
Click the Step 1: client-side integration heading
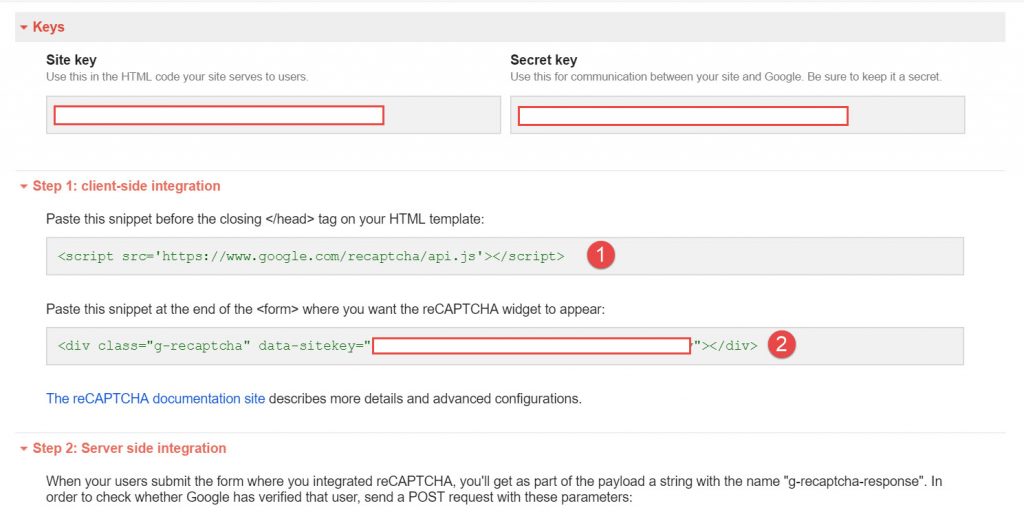pyautogui.click(x=126, y=186)
